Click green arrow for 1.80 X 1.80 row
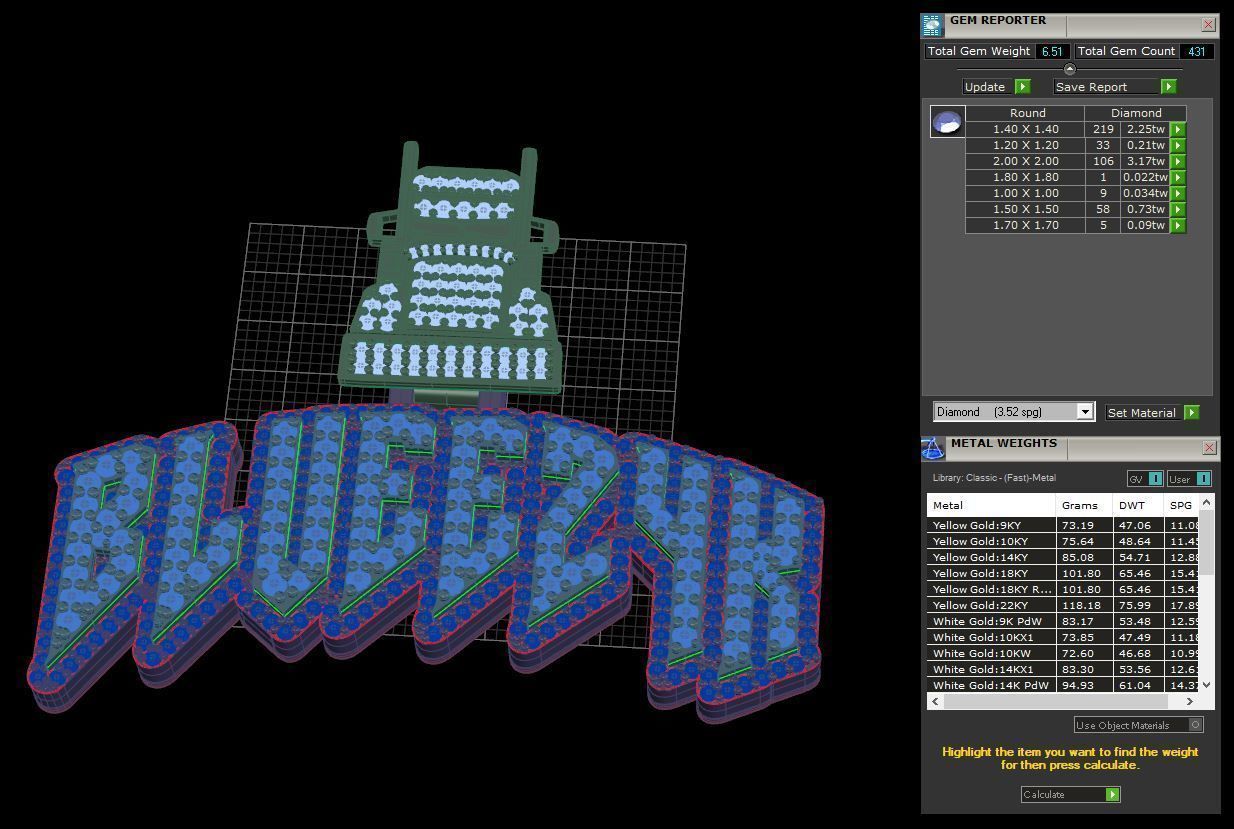This screenshot has width=1234, height=829. pyautogui.click(x=1178, y=177)
